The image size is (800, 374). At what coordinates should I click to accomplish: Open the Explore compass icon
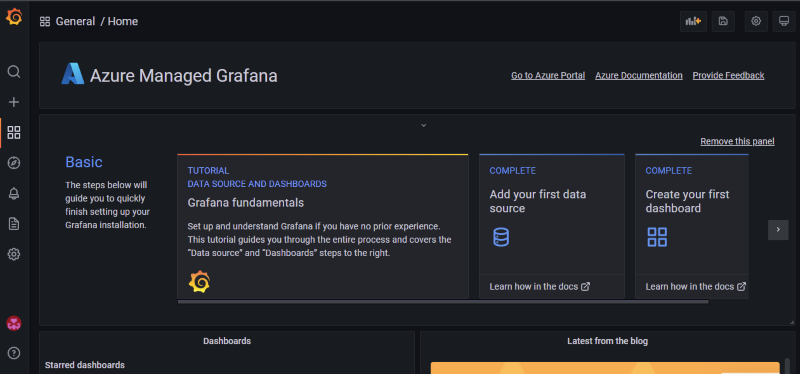(x=14, y=163)
